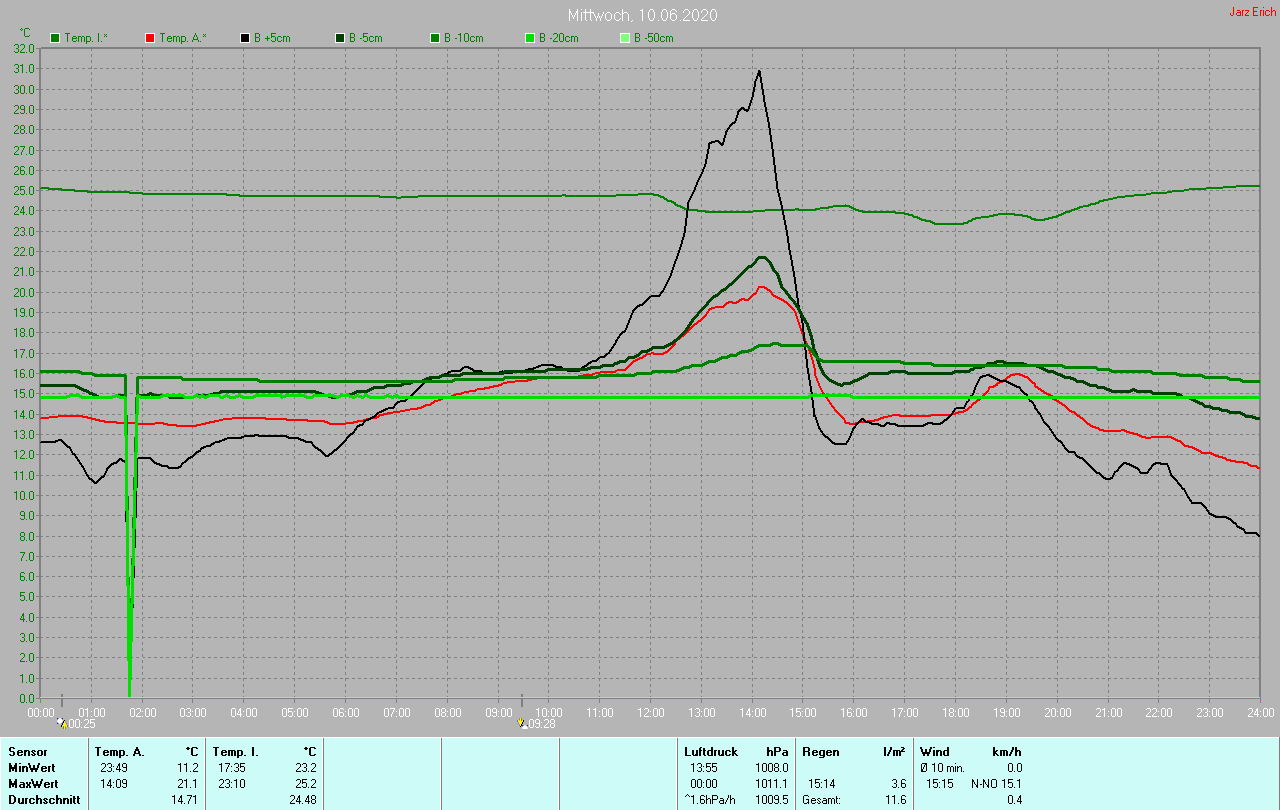The width and height of the screenshot is (1280, 810).
Task: Click the wind average value 0.4
Action: (1014, 800)
